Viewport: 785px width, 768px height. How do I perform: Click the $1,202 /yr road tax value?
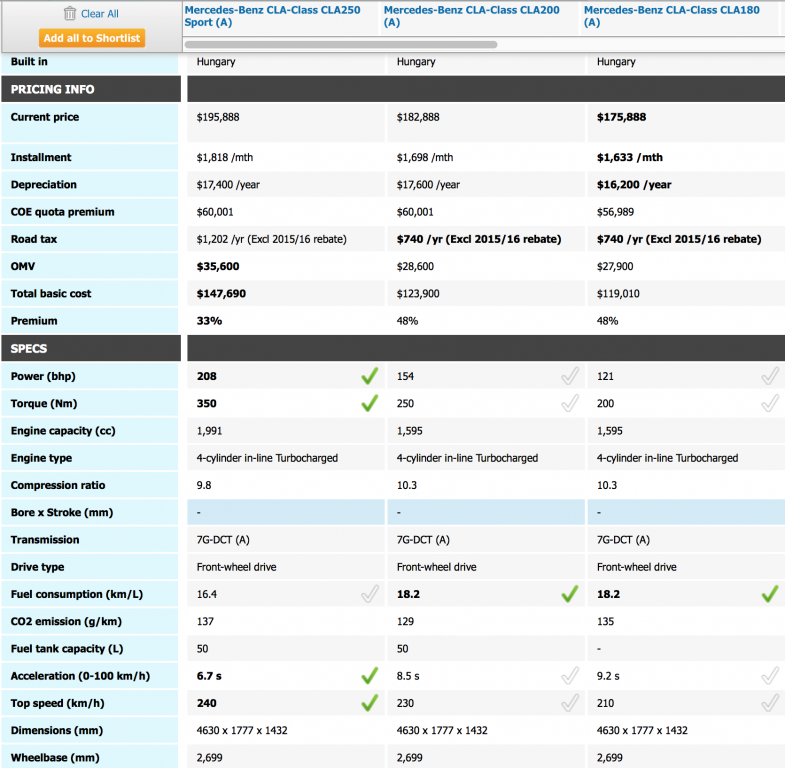271,239
